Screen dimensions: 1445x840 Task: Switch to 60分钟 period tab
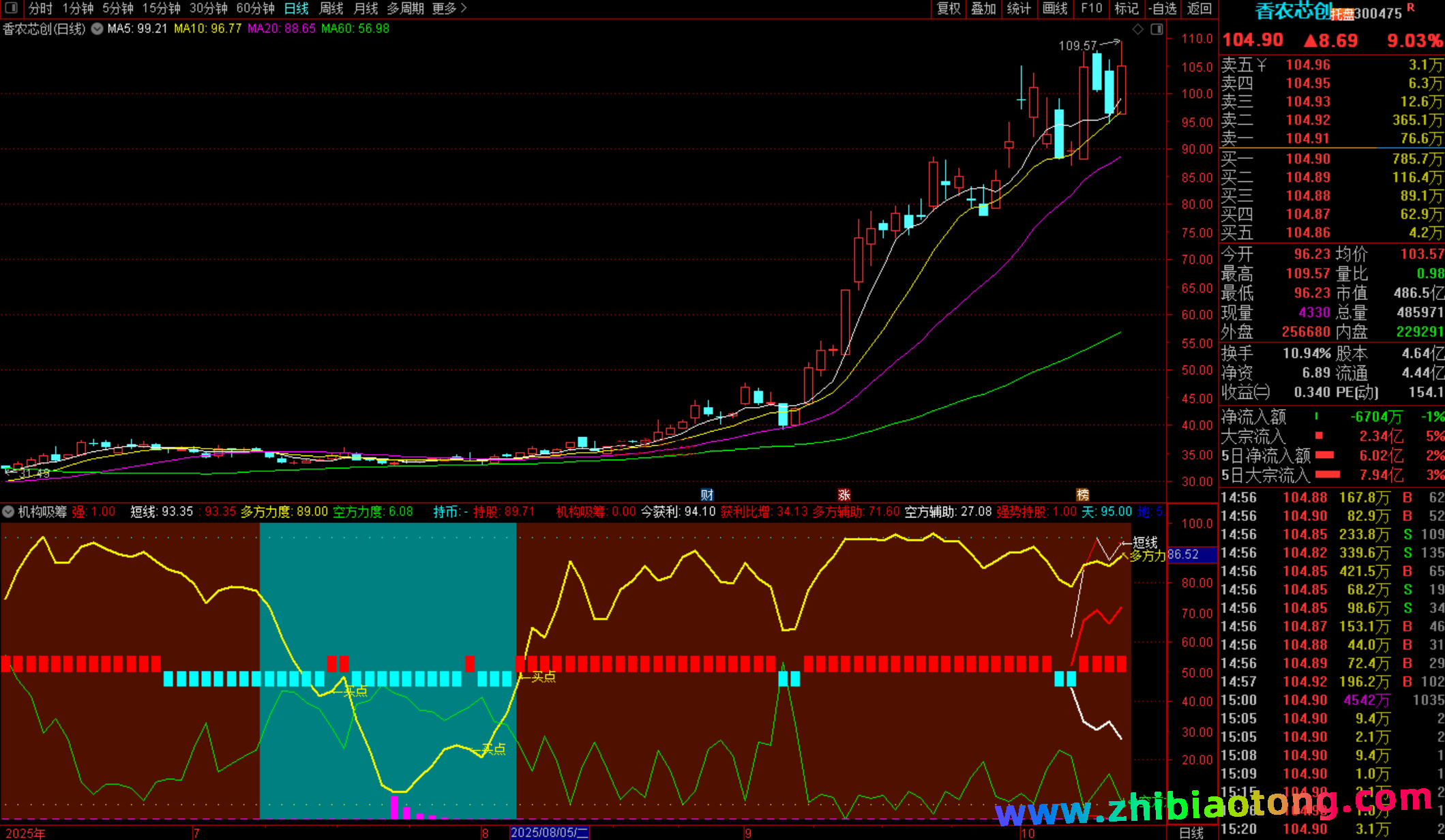point(255,8)
